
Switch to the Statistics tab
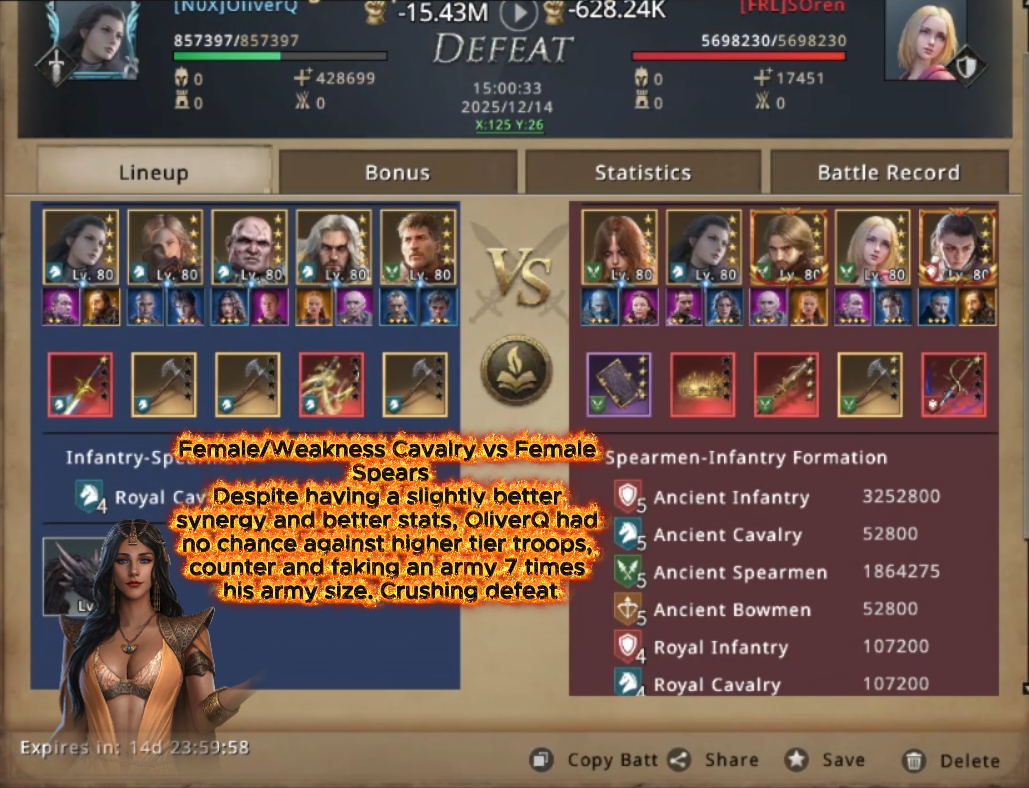pyautogui.click(x=642, y=173)
